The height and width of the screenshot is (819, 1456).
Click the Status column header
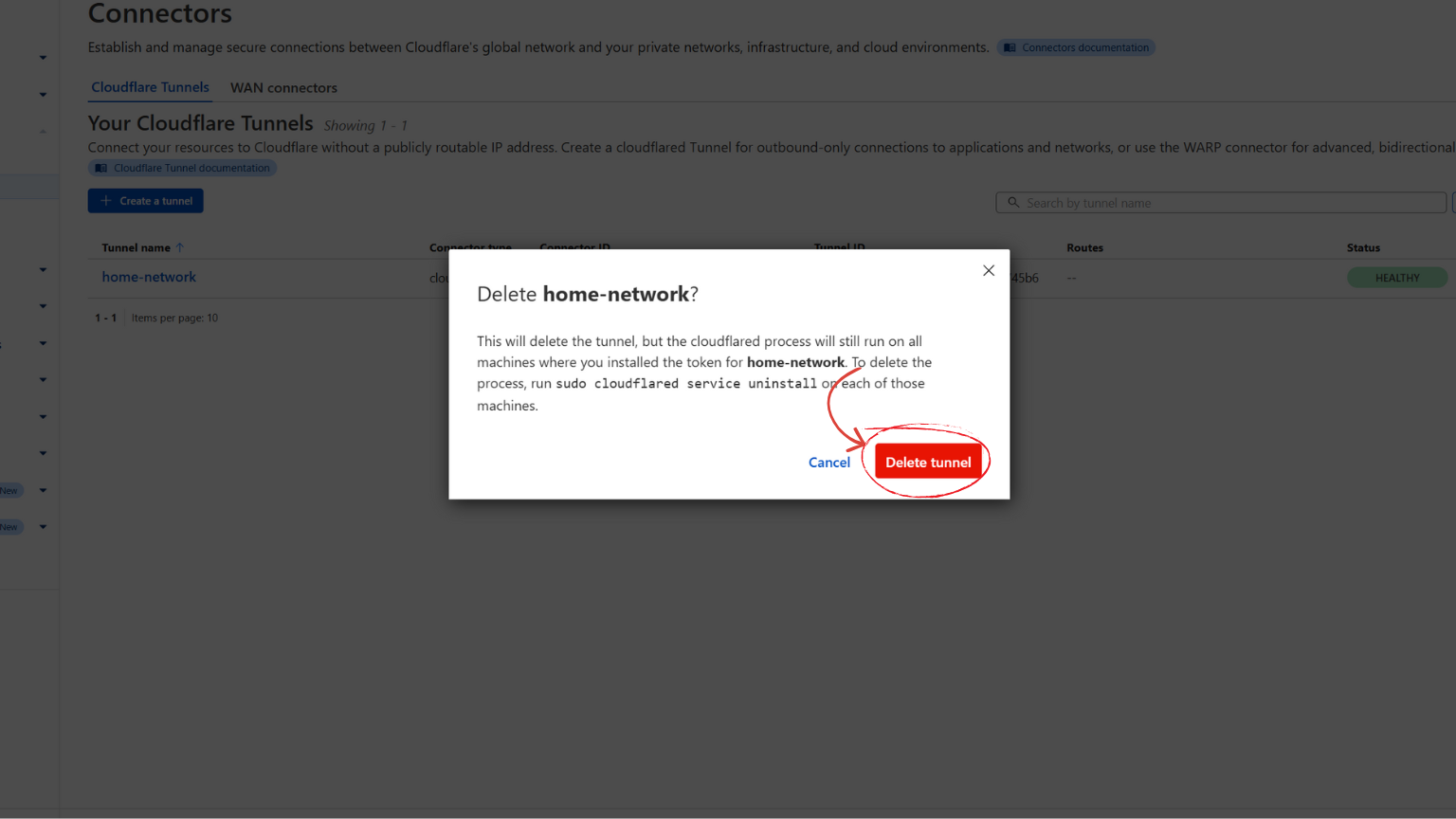[1363, 247]
